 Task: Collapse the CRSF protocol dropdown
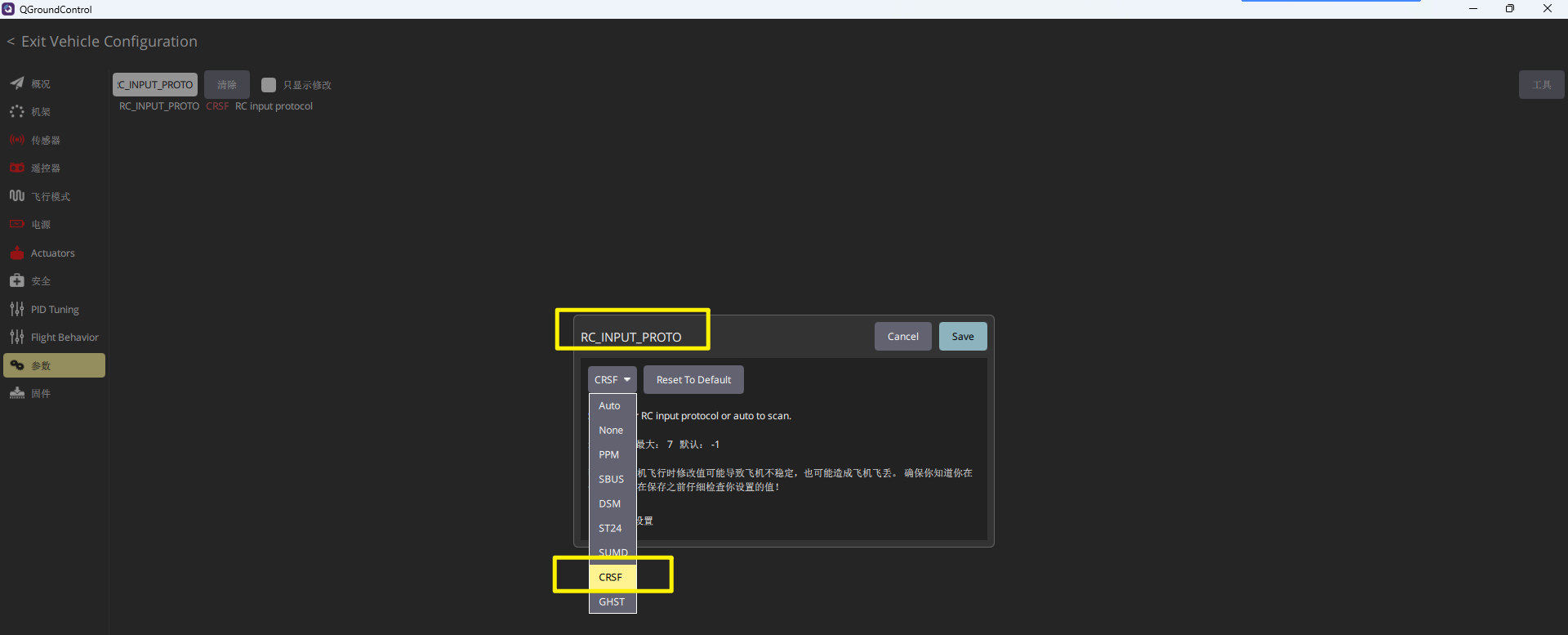[x=612, y=380]
